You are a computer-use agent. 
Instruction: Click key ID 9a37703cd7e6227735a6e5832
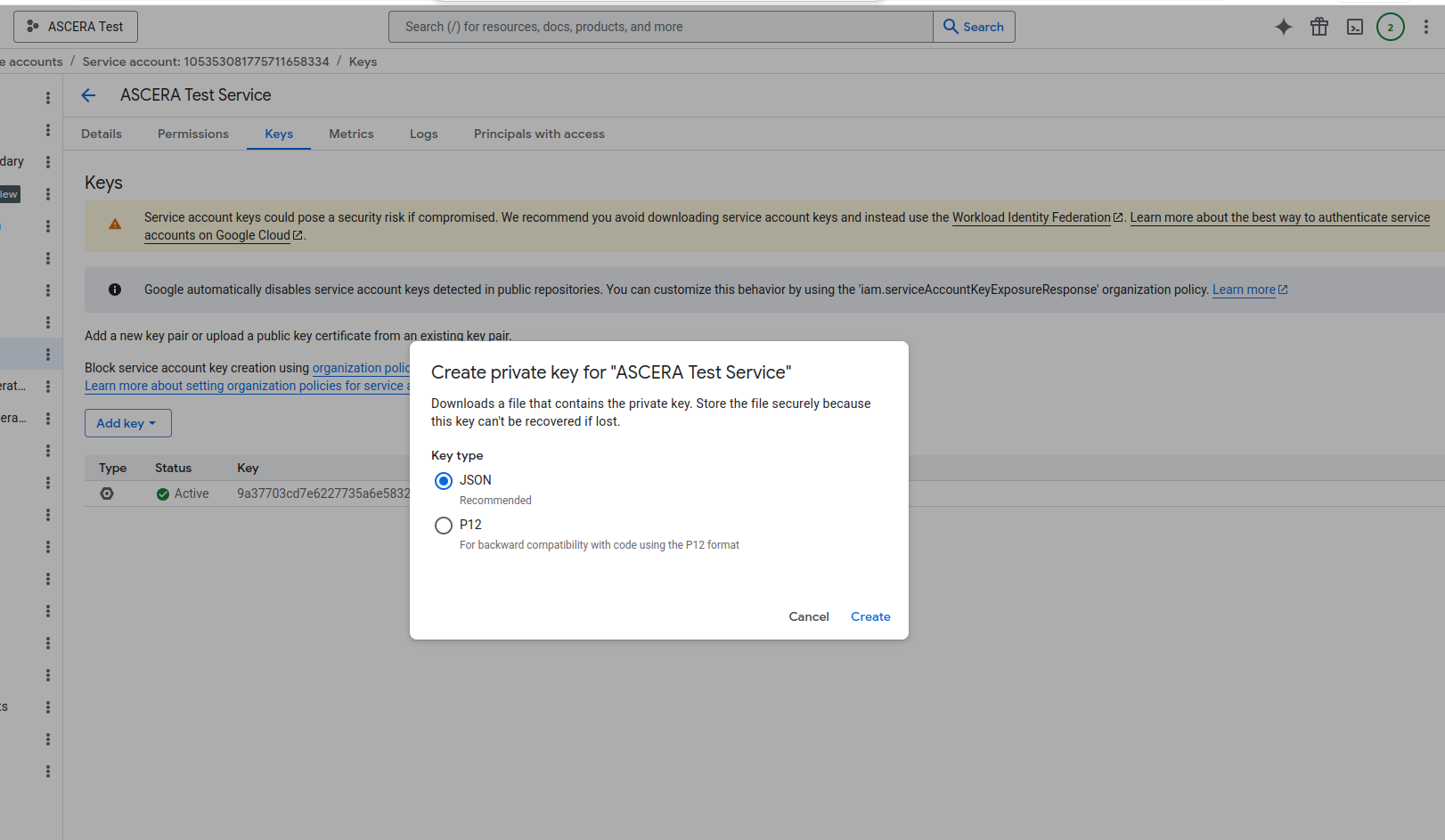[x=323, y=493]
